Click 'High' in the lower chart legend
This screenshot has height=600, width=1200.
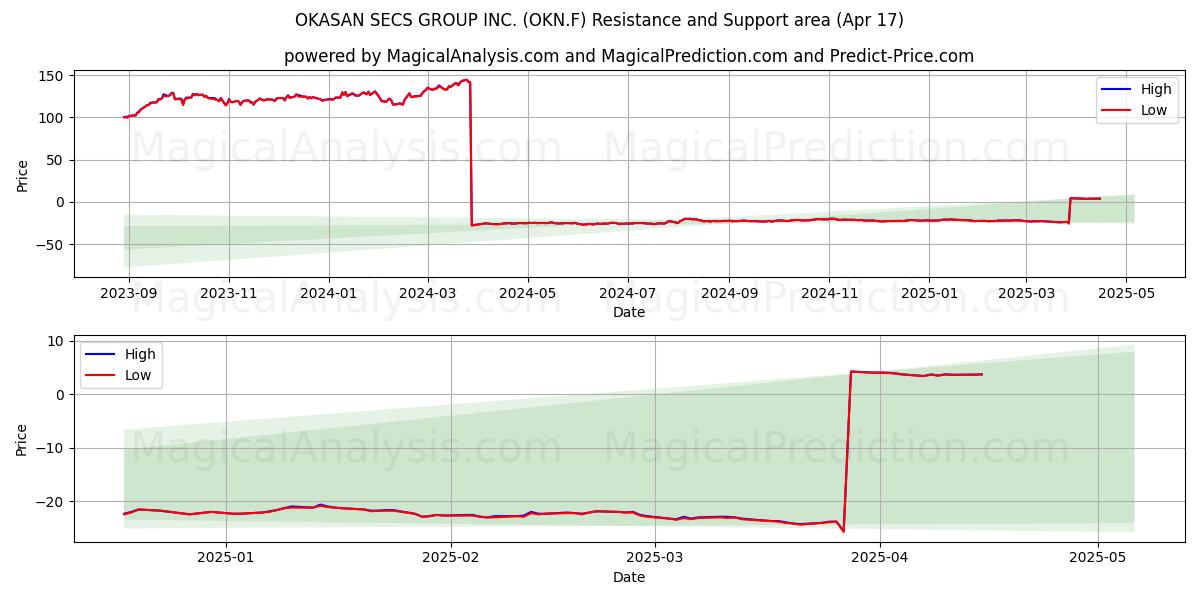click(140, 354)
